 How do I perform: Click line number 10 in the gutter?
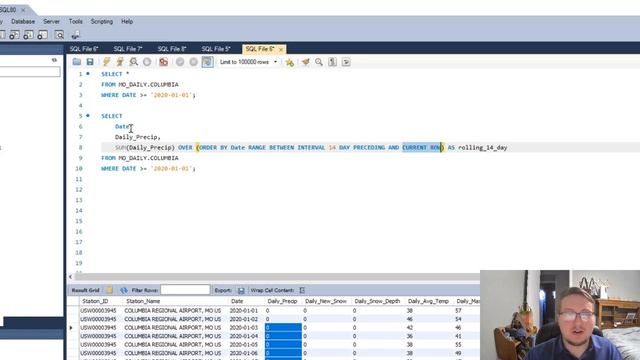pos(78,169)
